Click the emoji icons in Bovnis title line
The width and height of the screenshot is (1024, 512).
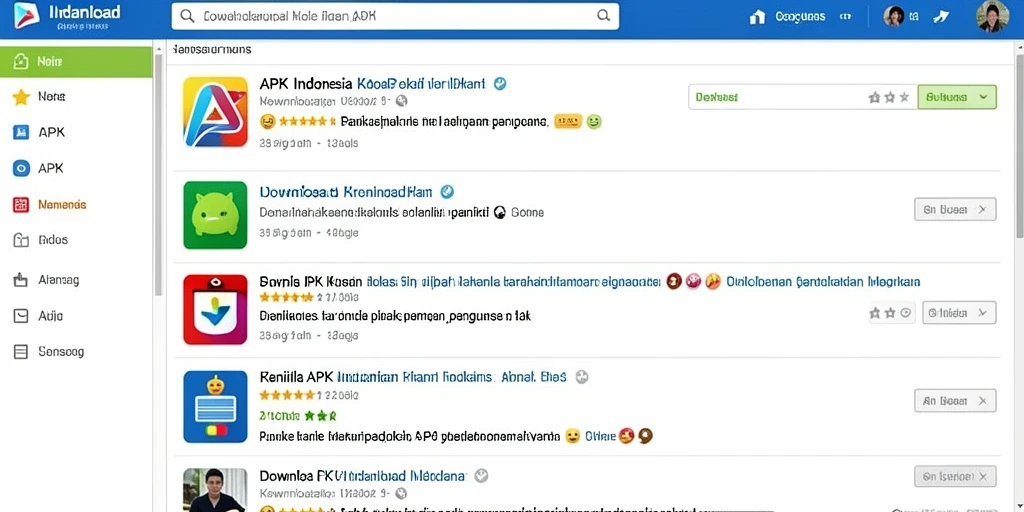(x=694, y=281)
